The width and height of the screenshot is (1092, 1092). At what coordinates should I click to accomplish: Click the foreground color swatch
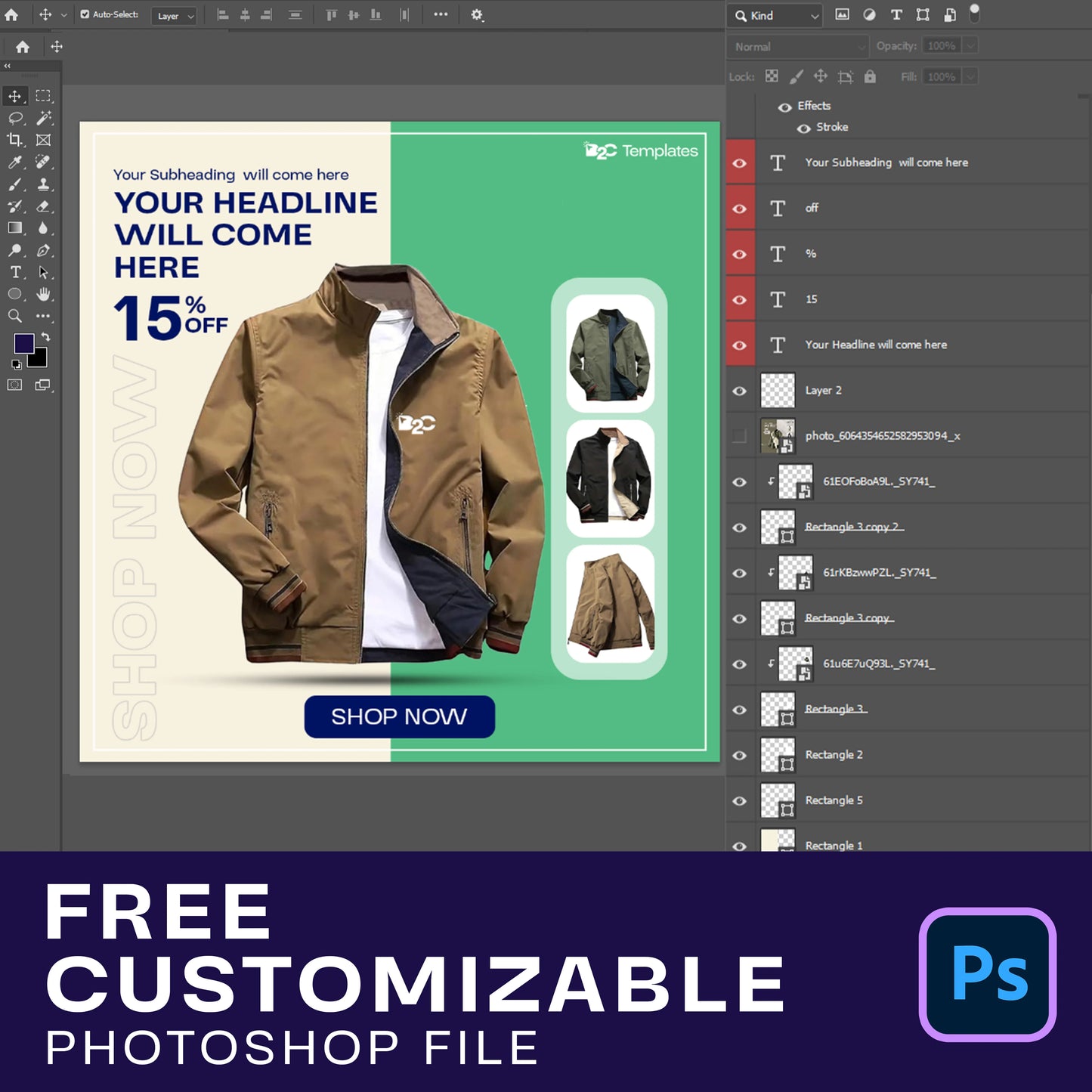click(23, 343)
